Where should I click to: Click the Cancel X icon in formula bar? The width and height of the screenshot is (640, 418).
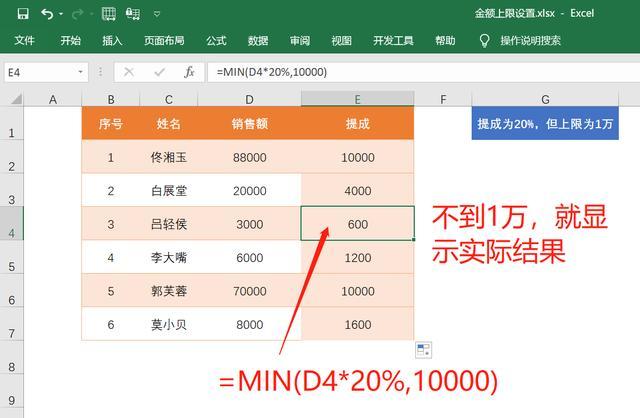[x=129, y=73]
